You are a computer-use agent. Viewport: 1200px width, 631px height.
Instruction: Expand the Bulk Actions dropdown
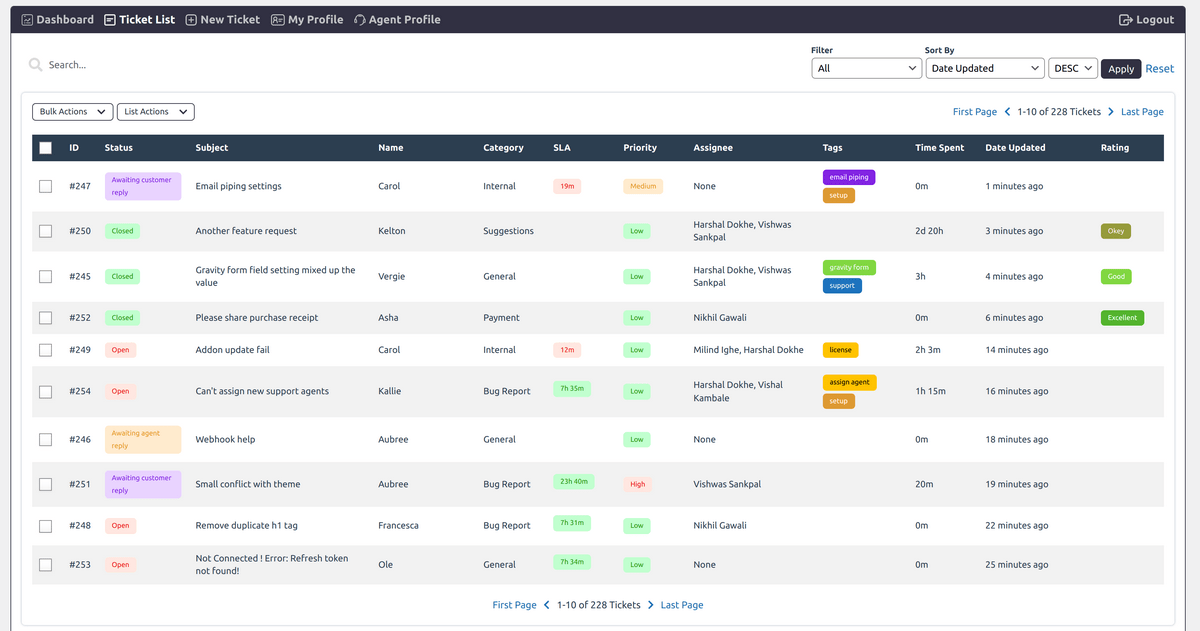[x=72, y=112]
